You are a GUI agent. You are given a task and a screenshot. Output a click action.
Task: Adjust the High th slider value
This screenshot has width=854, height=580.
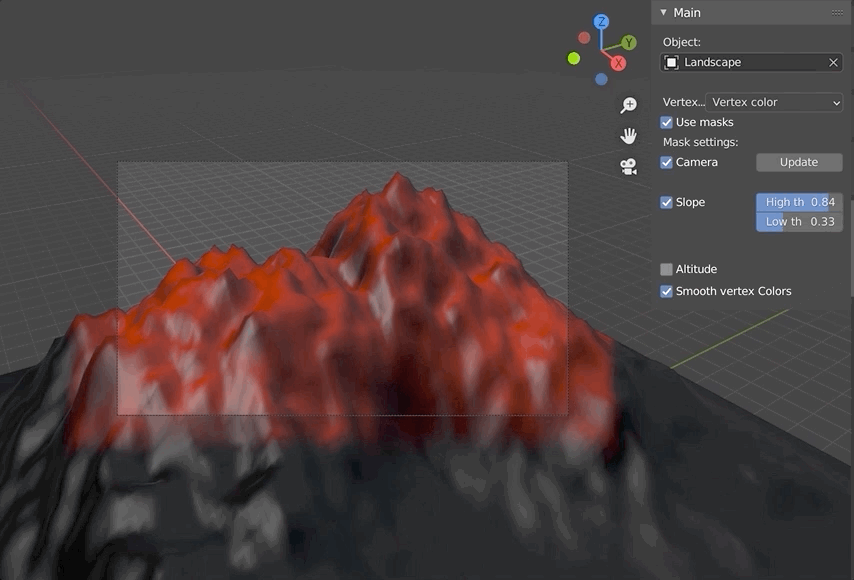799,201
